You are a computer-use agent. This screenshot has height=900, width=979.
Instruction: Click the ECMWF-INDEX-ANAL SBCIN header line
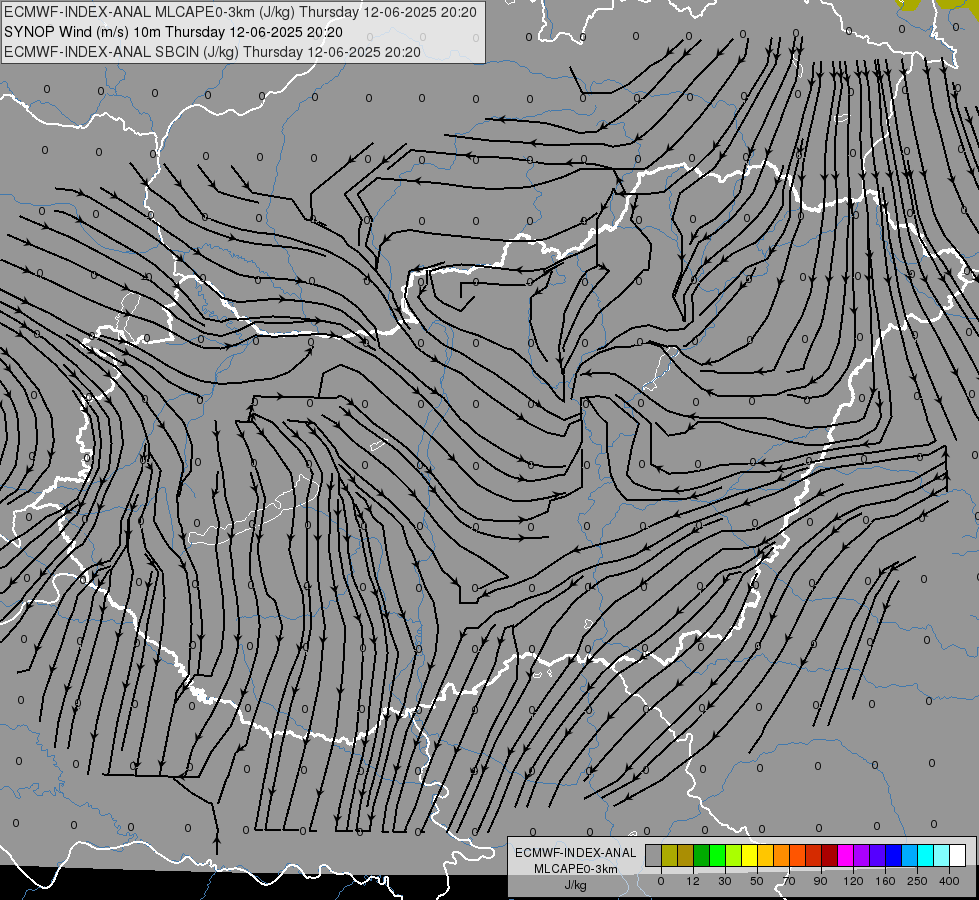tap(212, 52)
